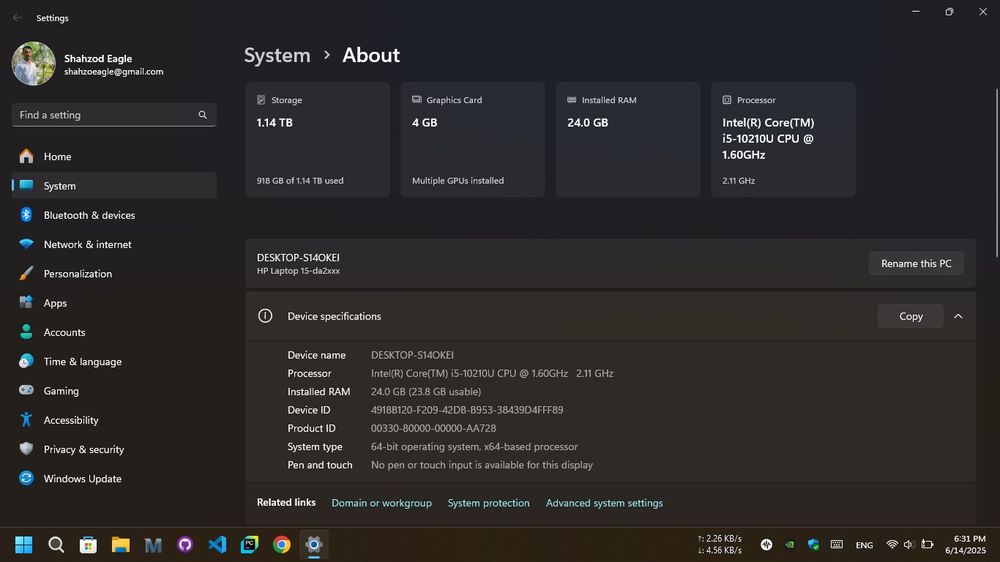The width and height of the screenshot is (1000, 562).
Task: Click the System breadcrumb link
Action: [x=277, y=55]
